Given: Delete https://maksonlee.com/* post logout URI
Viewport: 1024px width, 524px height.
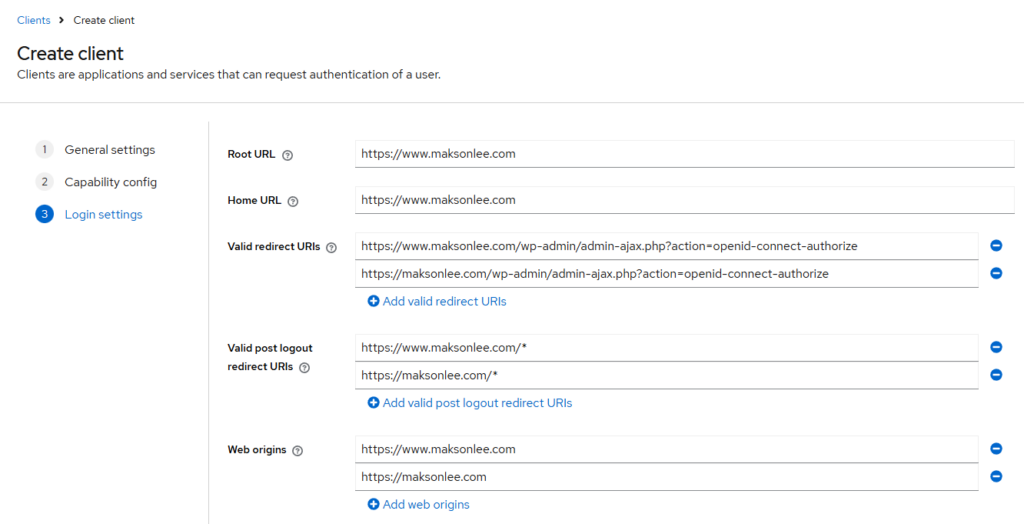Looking at the screenshot, I should pos(996,375).
